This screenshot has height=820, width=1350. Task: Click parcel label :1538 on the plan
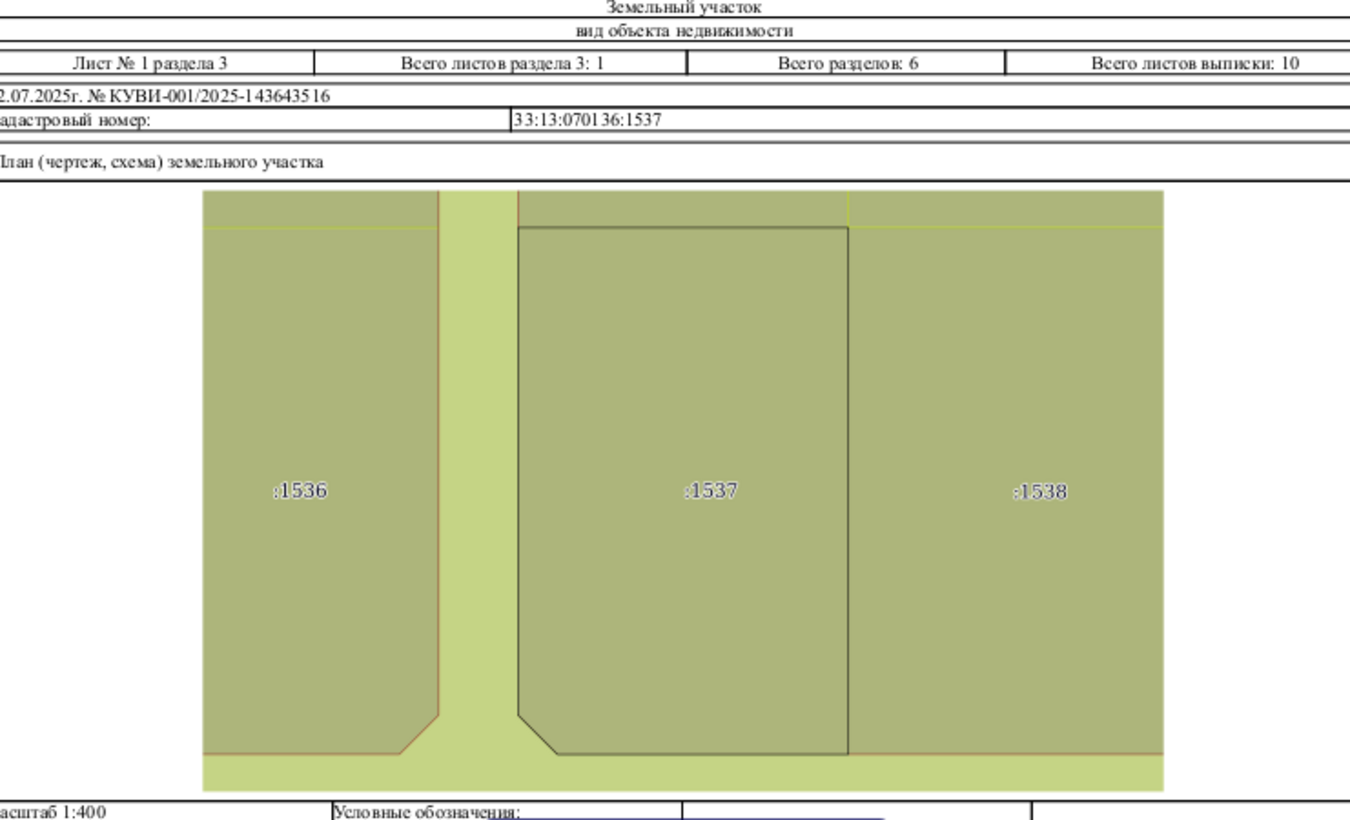click(1040, 491)
